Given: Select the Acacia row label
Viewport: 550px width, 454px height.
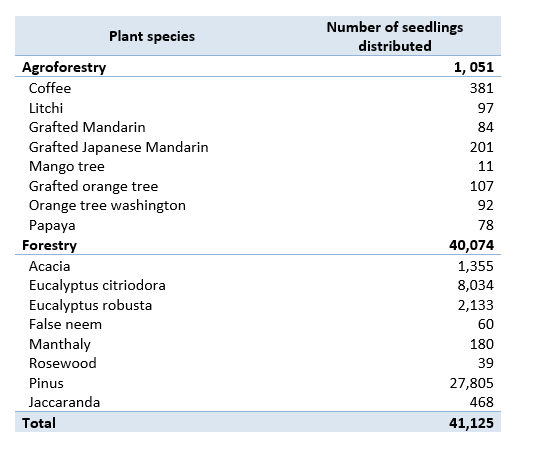Looking at the screenshot, I should (49, 266).
